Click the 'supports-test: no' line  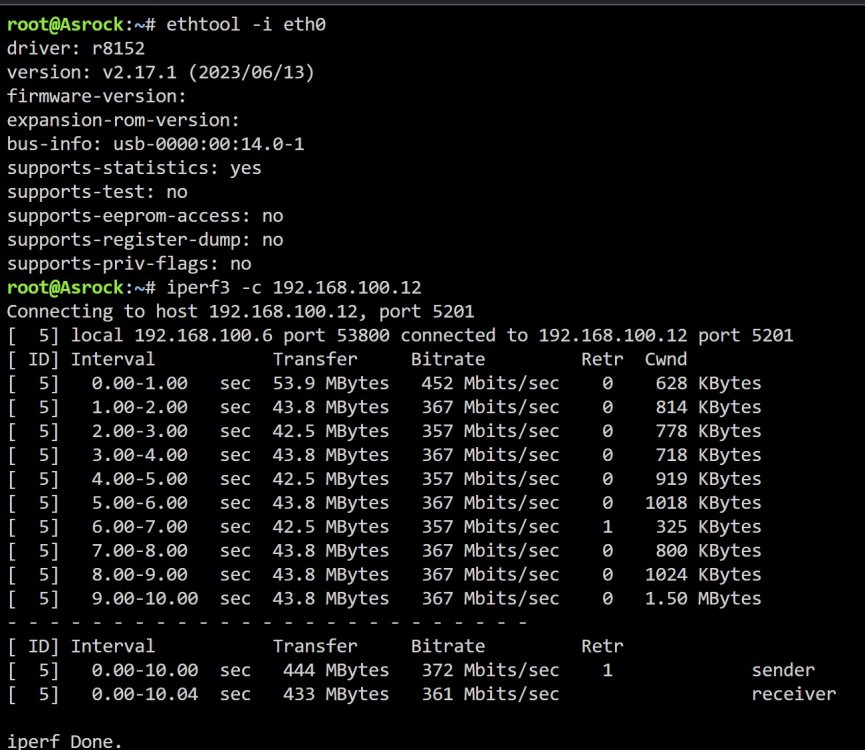point(97,192)
